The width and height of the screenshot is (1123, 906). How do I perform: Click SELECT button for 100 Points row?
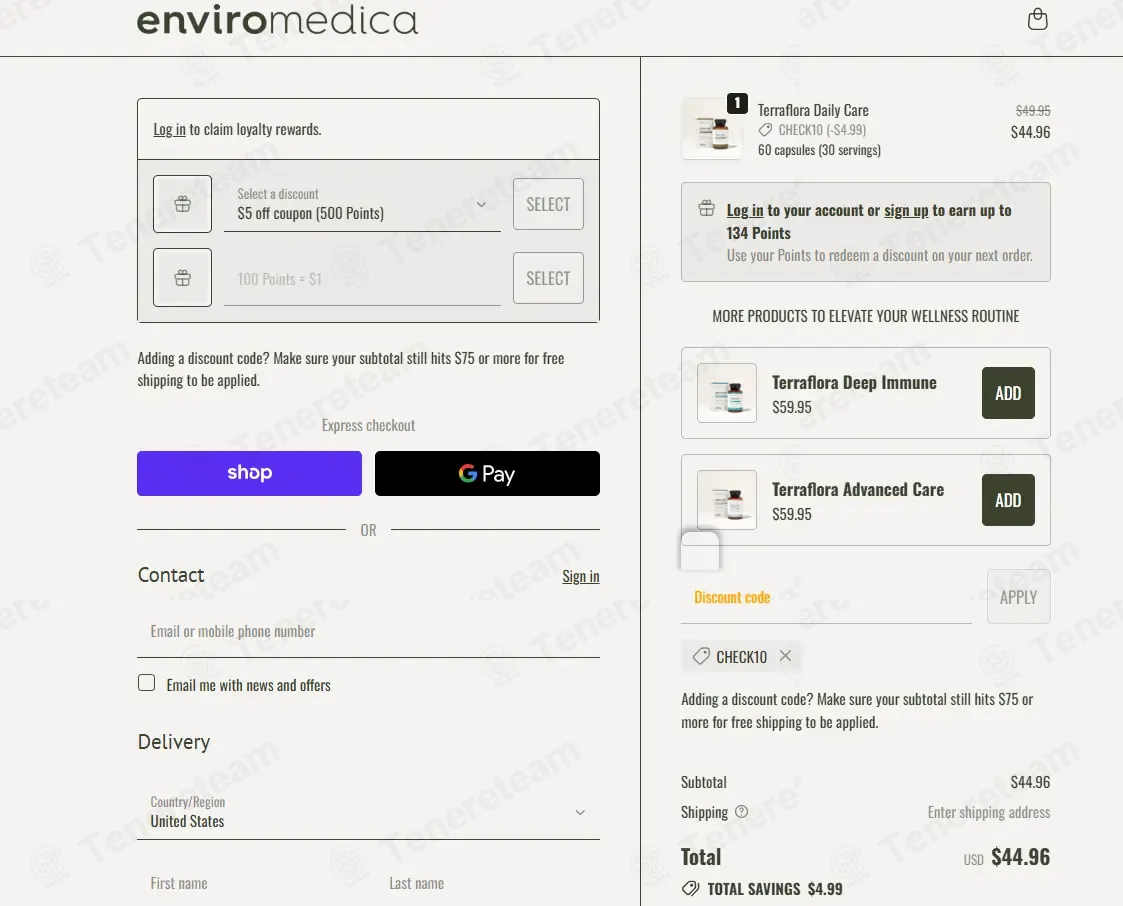(x=548, y=278)
